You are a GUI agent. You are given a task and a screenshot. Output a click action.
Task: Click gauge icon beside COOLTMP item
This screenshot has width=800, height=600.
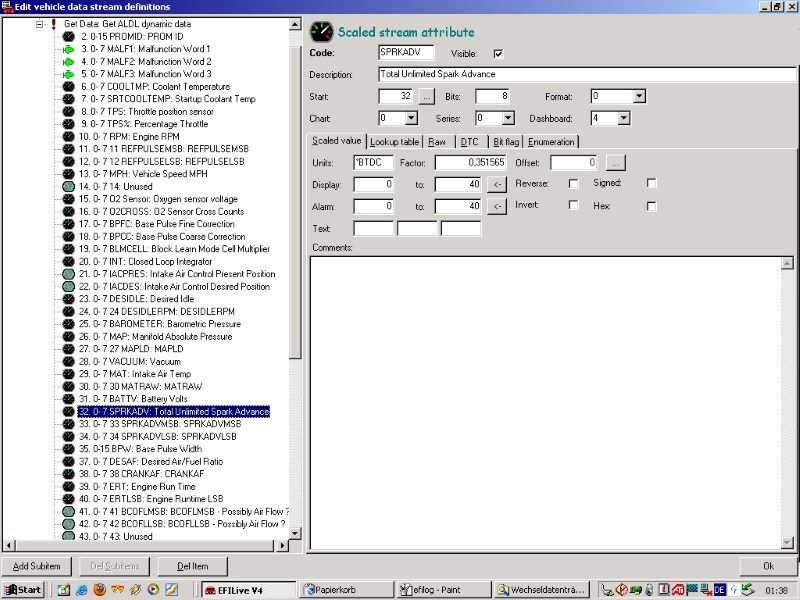tap(68, 87)
